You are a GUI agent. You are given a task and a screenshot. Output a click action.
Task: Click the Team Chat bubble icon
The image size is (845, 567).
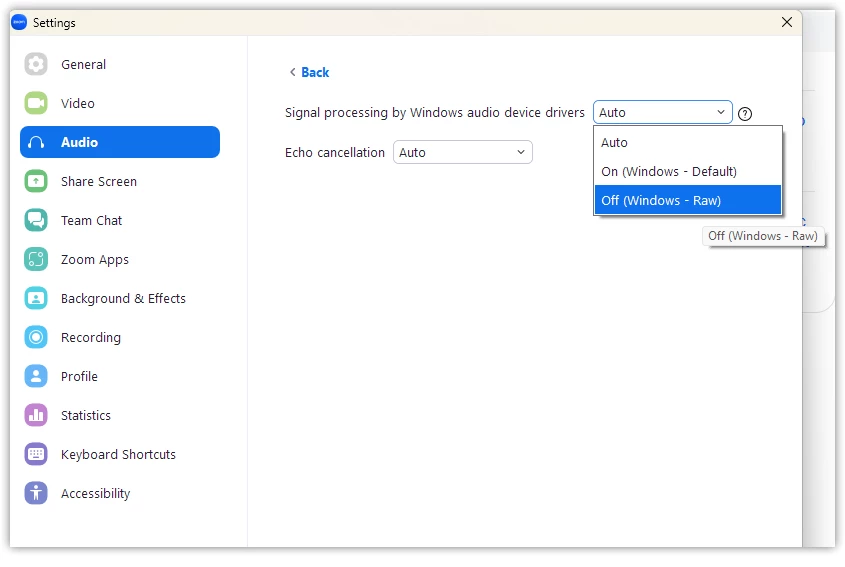pyautogui.click(x=36, y=220)
